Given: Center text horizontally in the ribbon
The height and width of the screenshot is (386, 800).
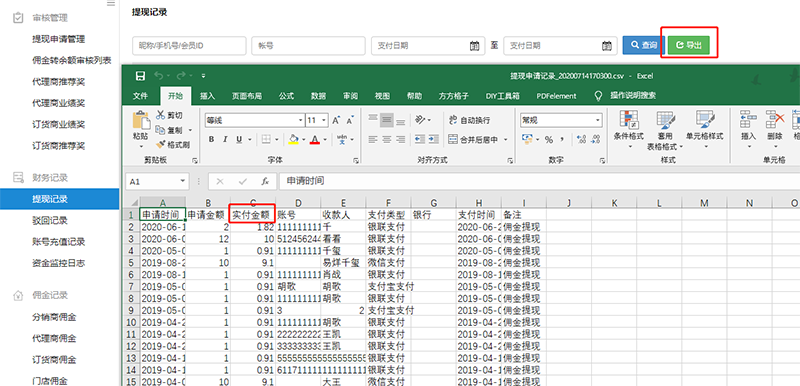Looking at the screenshot, I should [387, 139].
